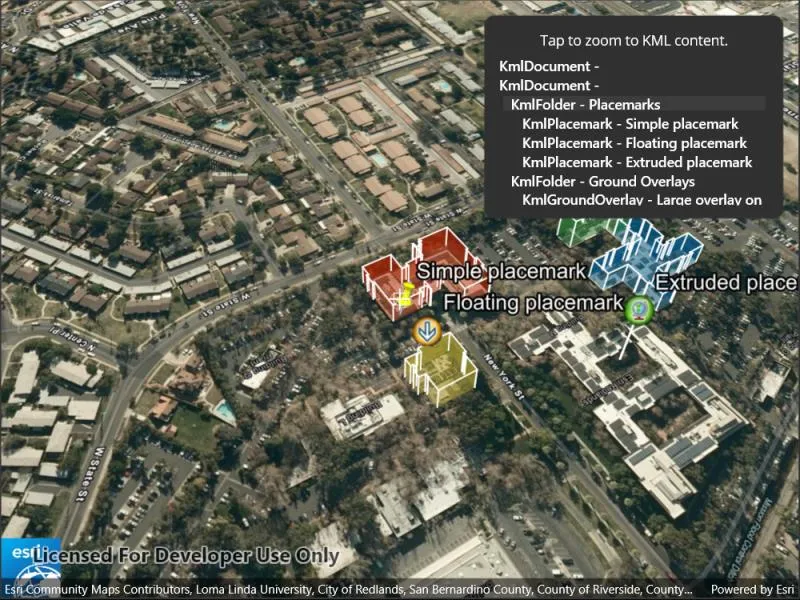Click the Tap to zoom to KML content heading
This screenshot has width=800, height=600.
tap(633, 41)
